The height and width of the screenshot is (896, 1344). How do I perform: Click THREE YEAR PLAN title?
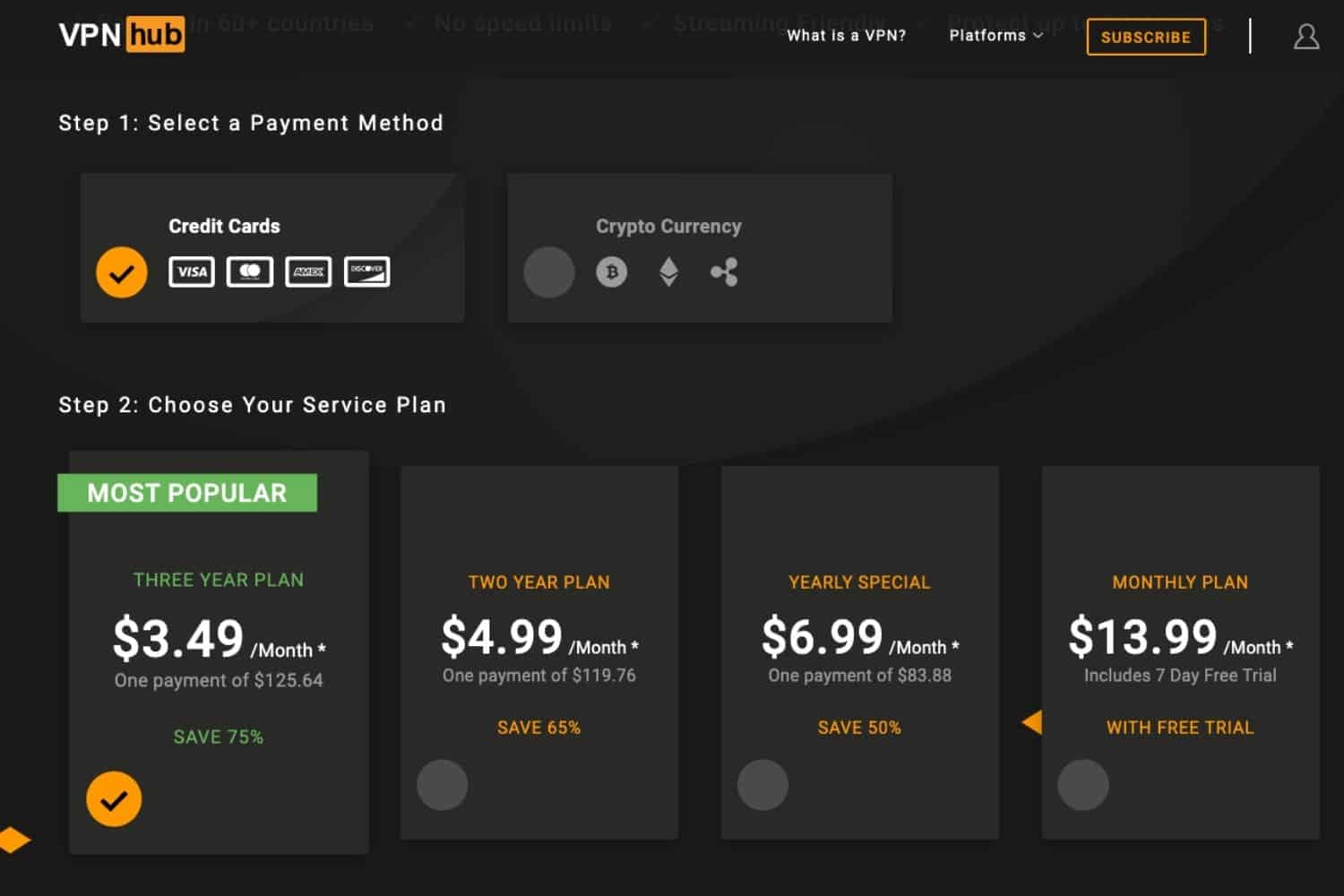[x=219, y=580]
